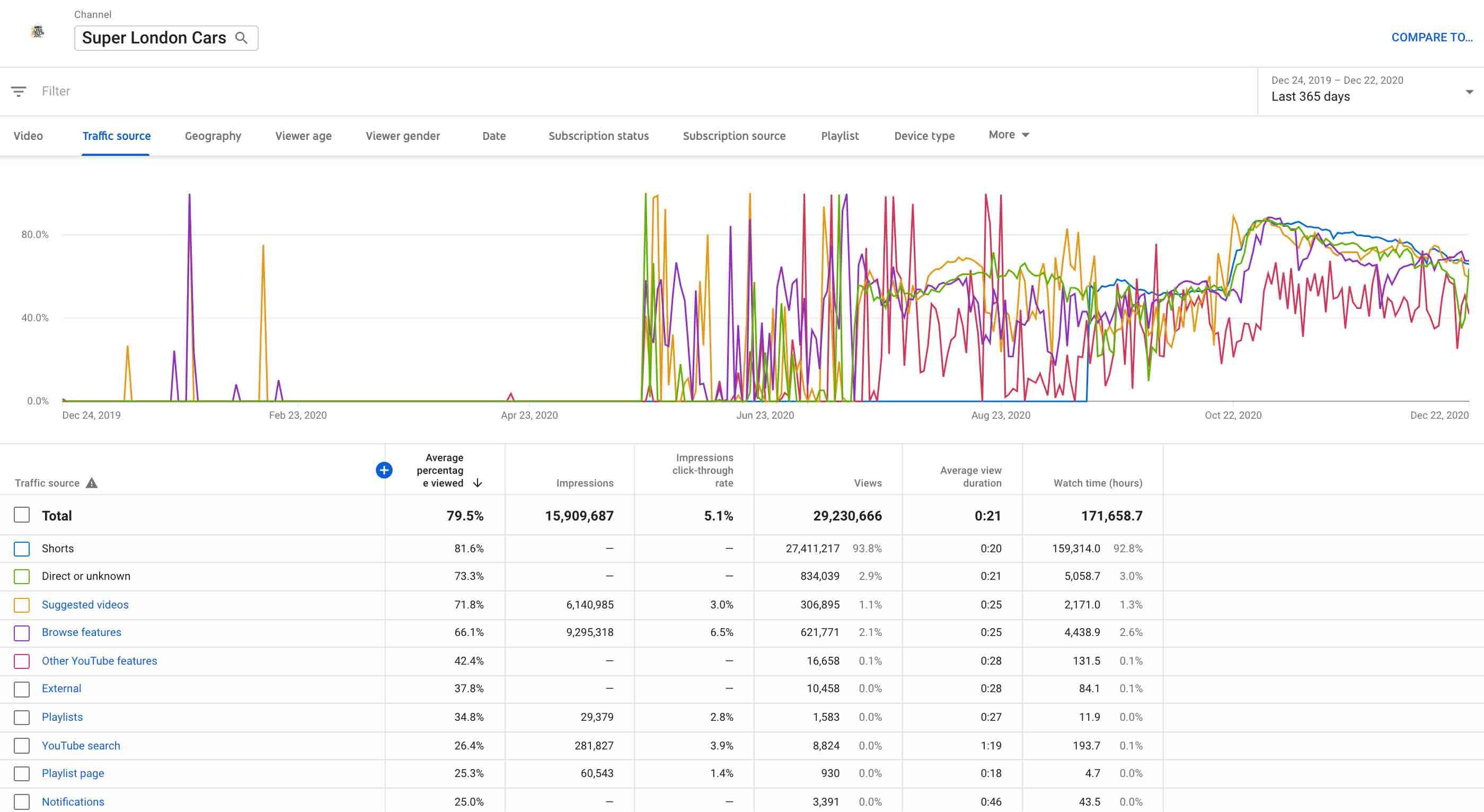Toggle the Other YouTube features checkbox
This screenshot has width=1484, height=812.
point(22,661)
